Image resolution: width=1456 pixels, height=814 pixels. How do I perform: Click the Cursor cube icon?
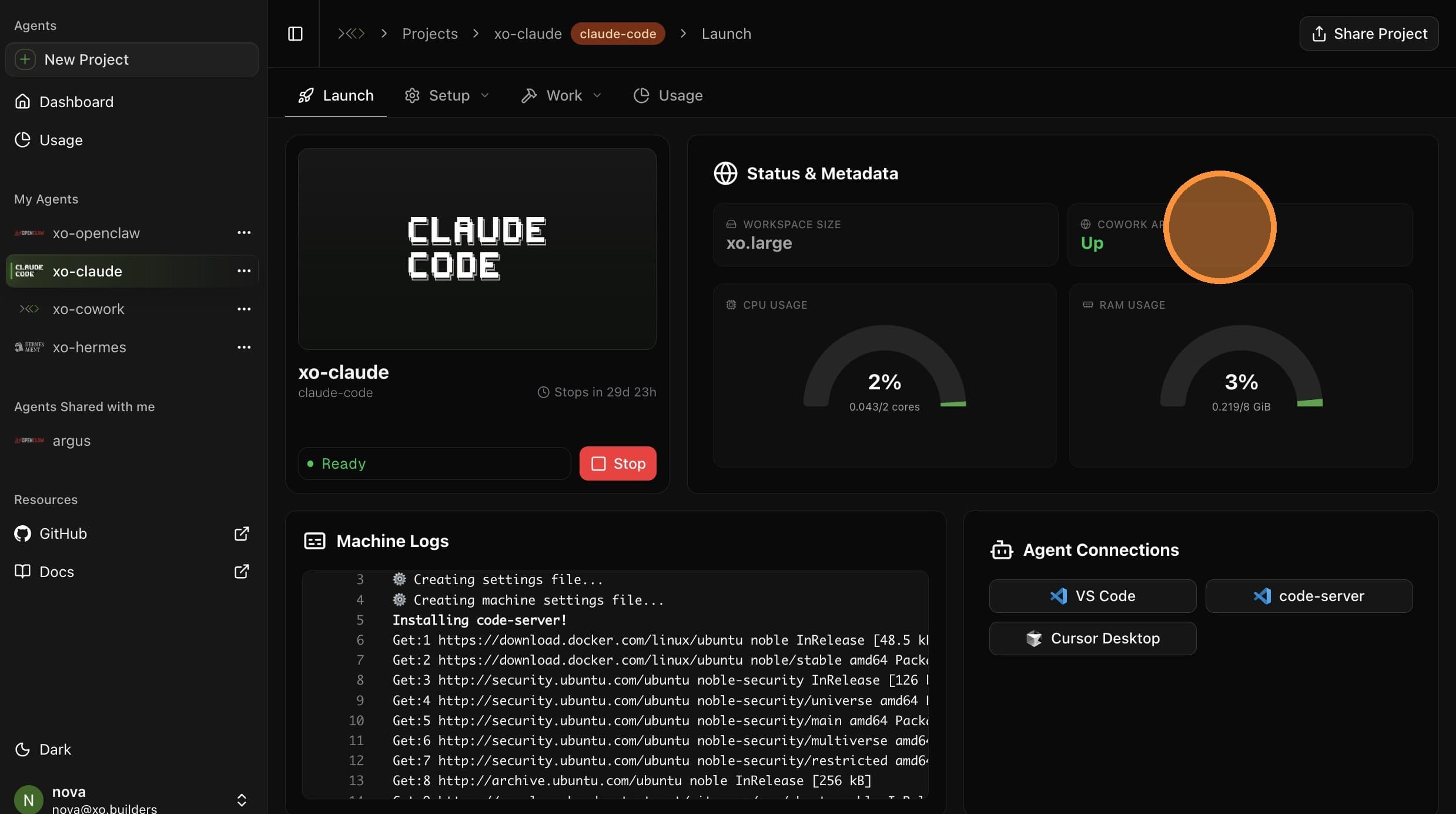1034,638
